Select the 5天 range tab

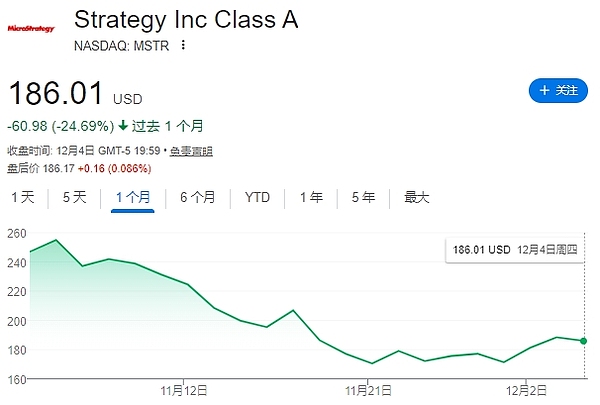(x=75, y=197)
